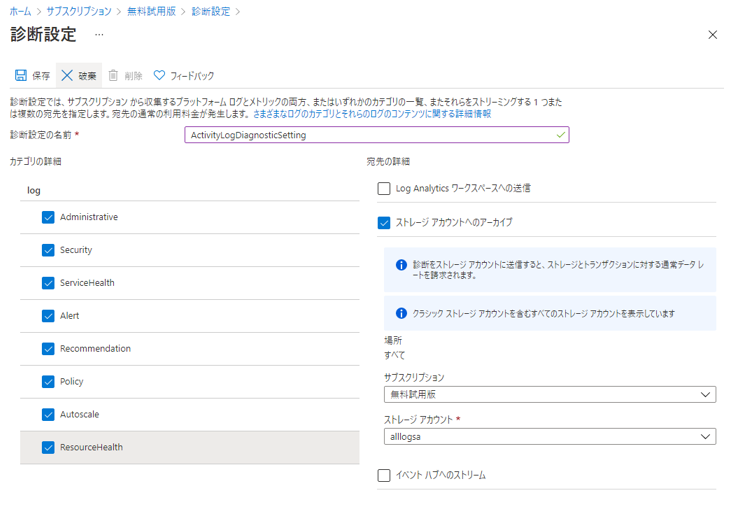Screen dimensions: 736x513
Task: Click the green validation checkmark in name field
Action: pyautogui.click(x=560, y=135)
